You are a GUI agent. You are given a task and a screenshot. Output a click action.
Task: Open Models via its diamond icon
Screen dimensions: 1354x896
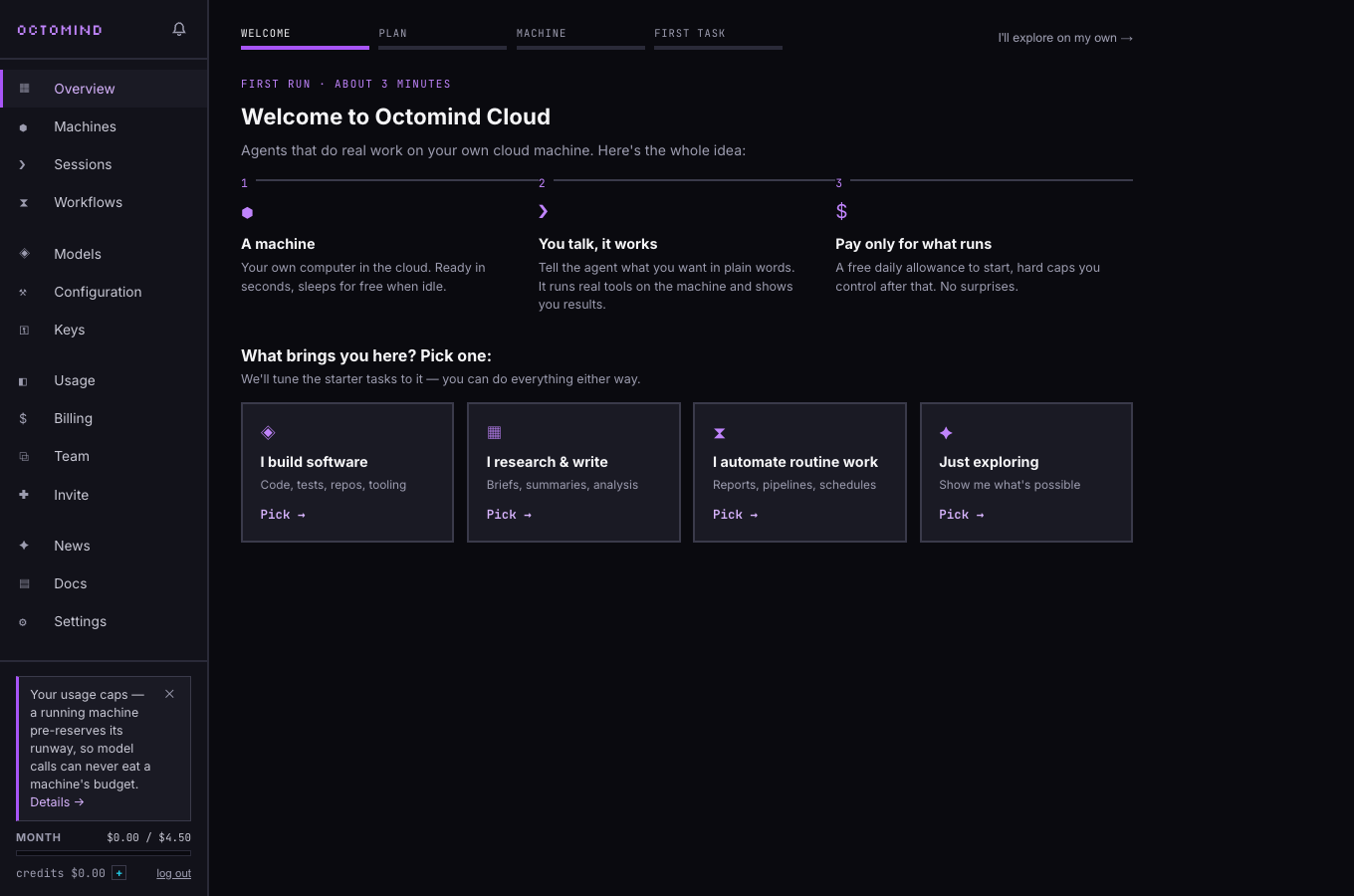pyautogui.click(x=24, y=254)
